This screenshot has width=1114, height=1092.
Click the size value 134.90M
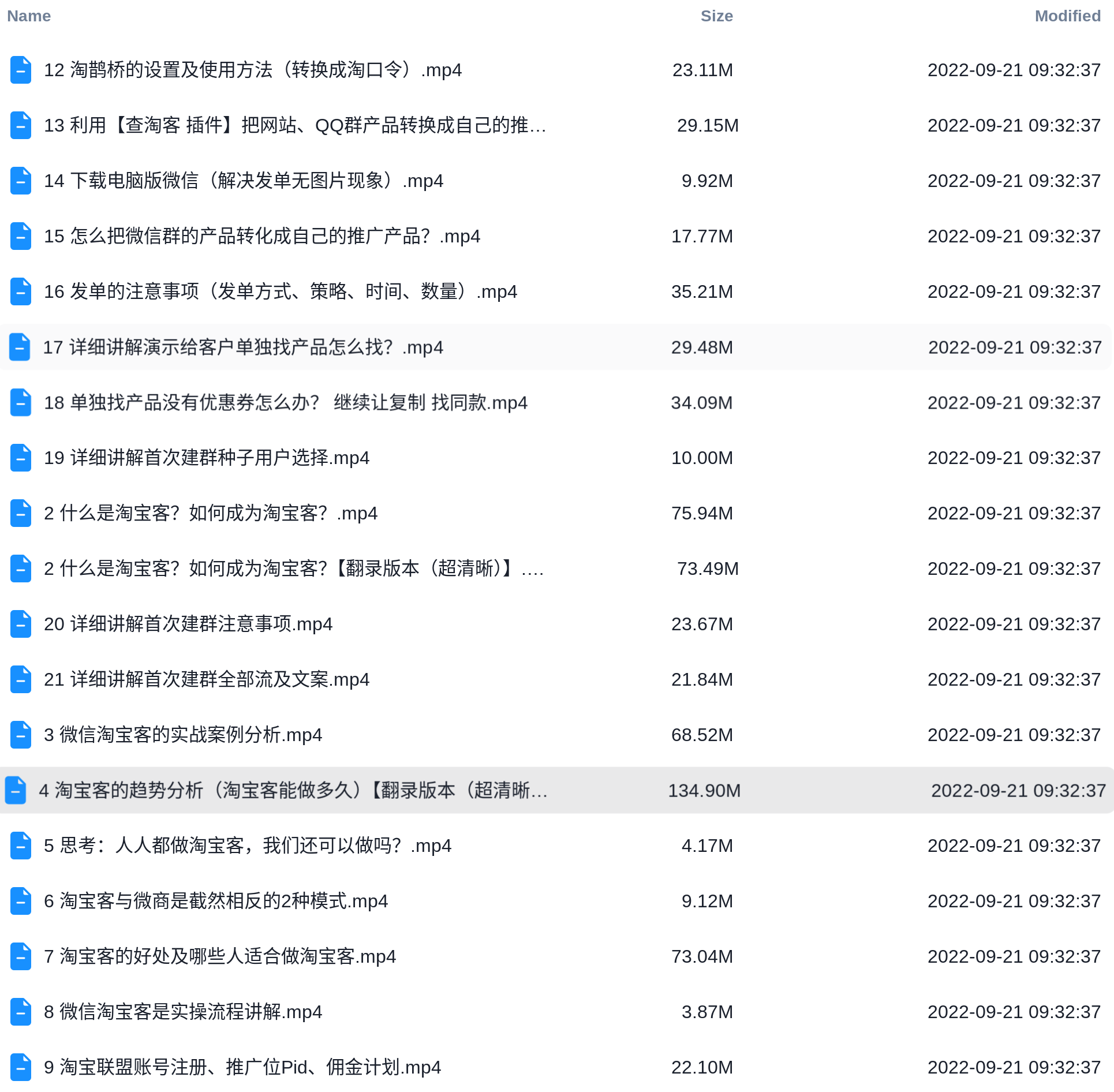(x=704, y=790)
